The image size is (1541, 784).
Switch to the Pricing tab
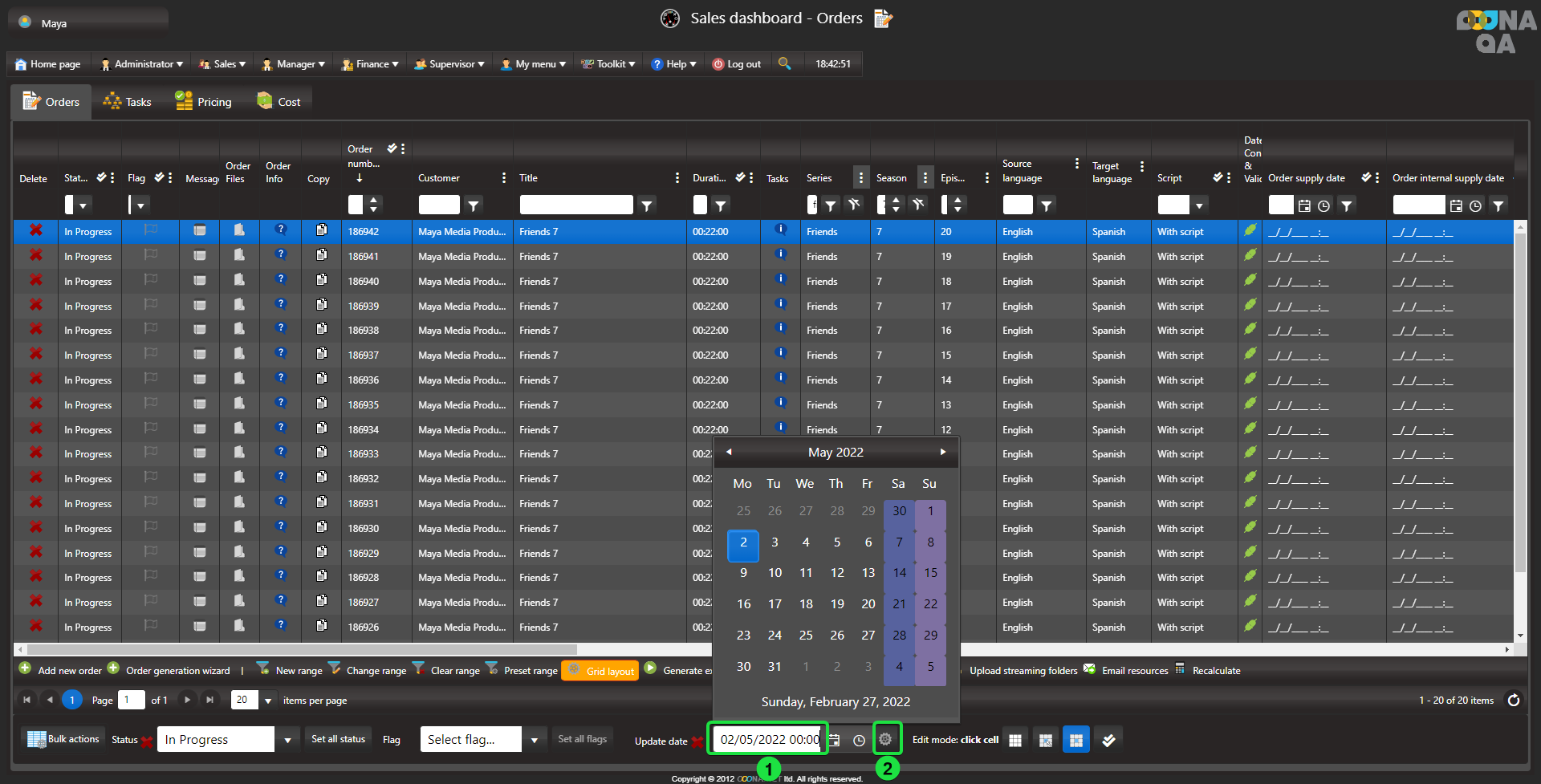click(204, 102)
